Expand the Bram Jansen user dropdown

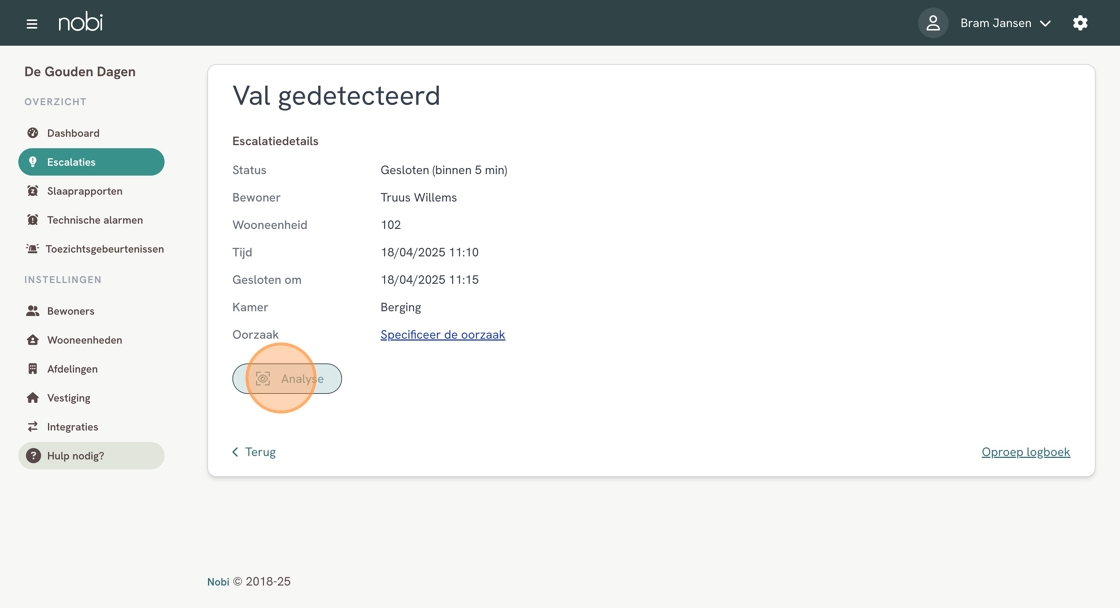pos(1005,23)
